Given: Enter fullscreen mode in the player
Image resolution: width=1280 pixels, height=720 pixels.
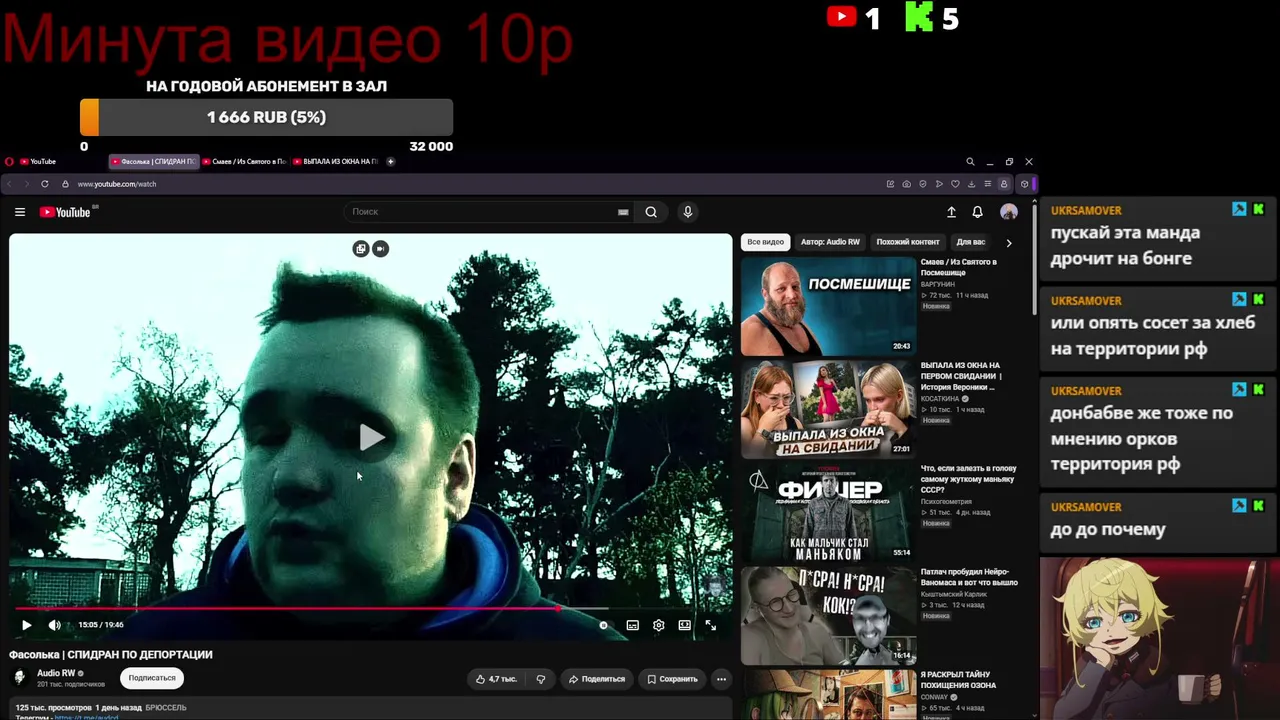Looking at the screenshot, I should (x=710, y=625).
